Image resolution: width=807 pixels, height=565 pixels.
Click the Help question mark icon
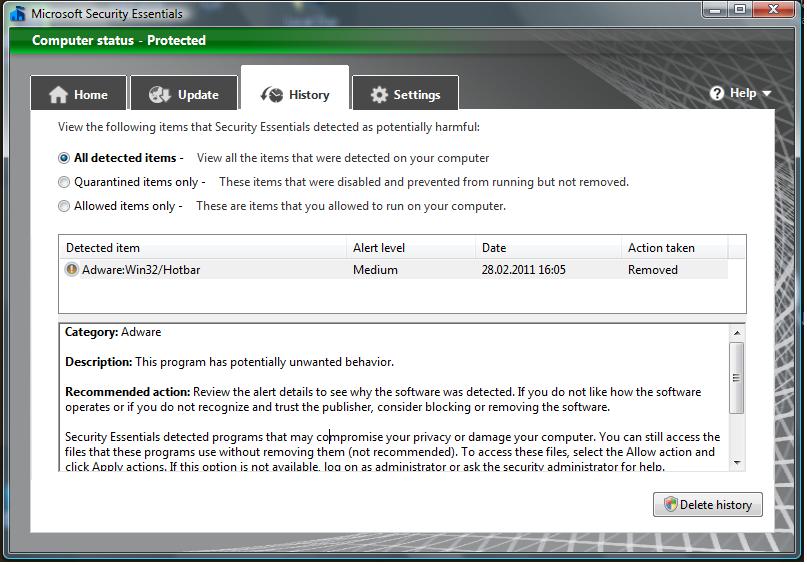(716, 93)
